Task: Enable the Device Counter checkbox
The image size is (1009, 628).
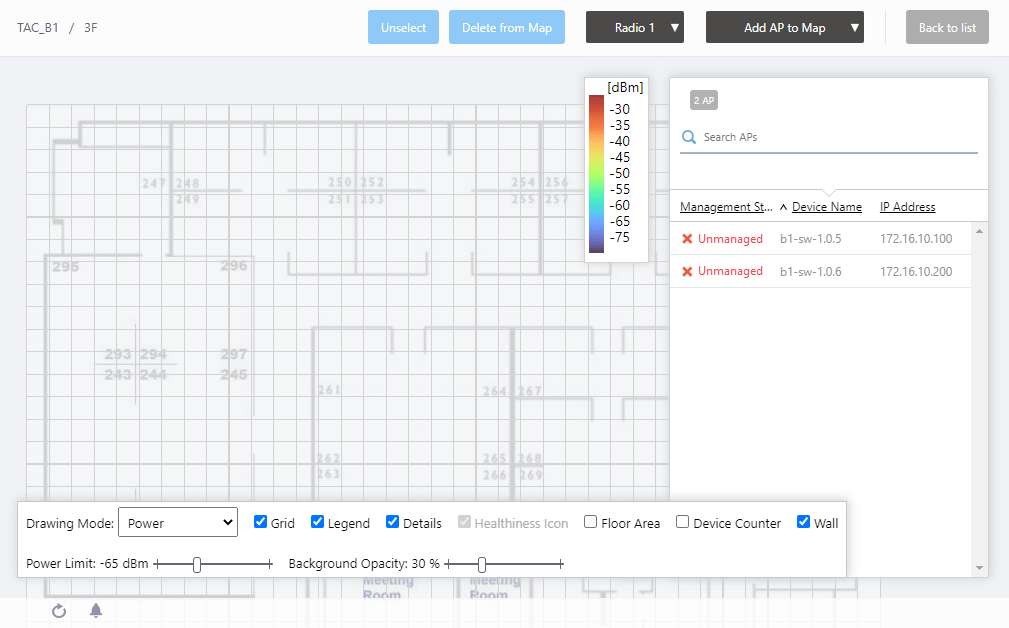Action: tap(683, 522)
